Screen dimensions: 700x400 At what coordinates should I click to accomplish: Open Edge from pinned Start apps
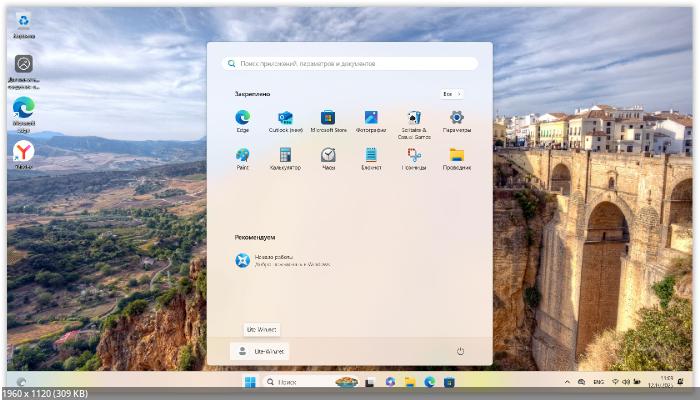pyautogui.click(x=242, y=118)
